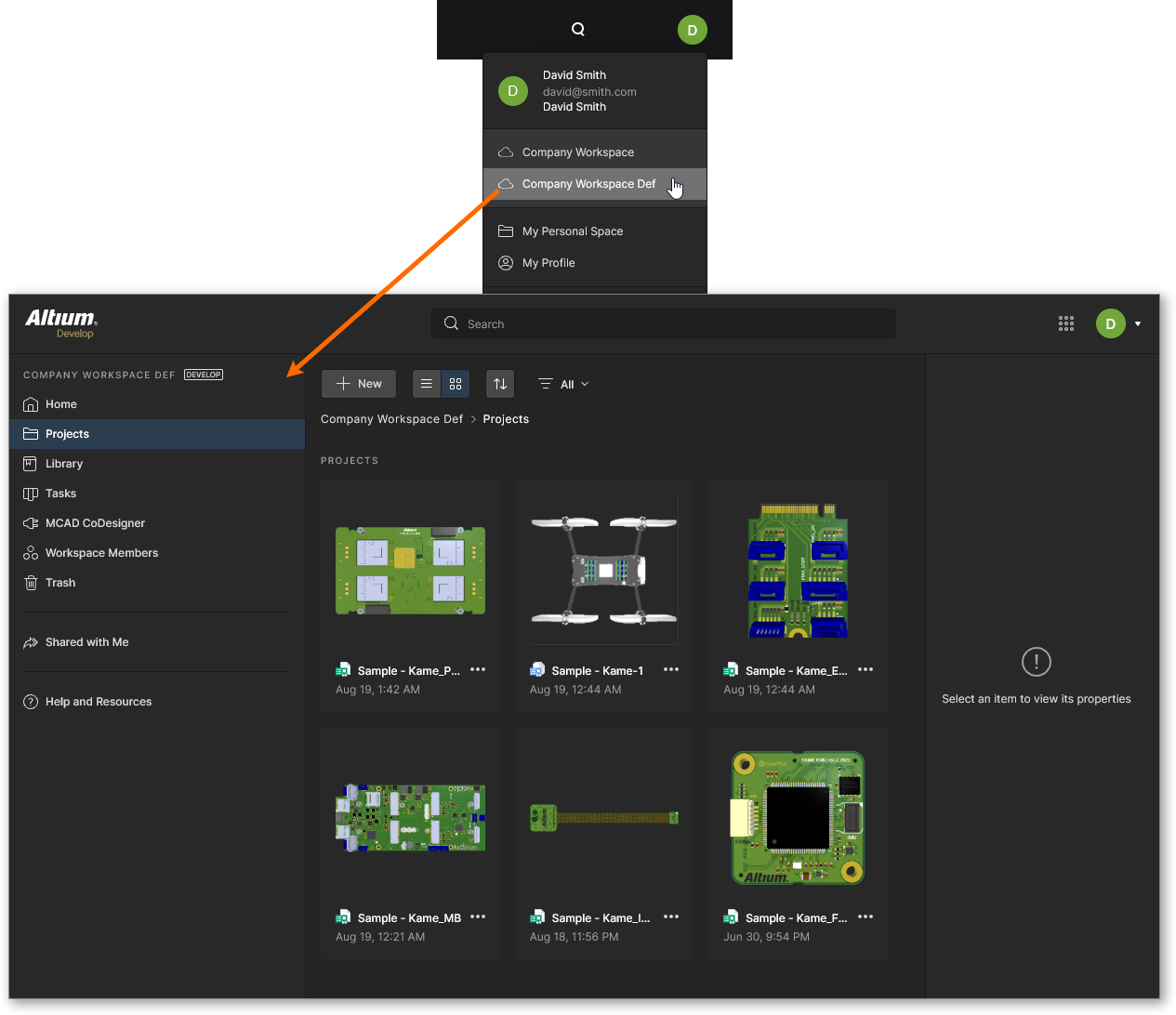The width and height of the screenshot is (1176, 1015).
Task: Open Sample - Kame_MB project thumbnail
Action: pyautogui.click(x=411, y=818)
